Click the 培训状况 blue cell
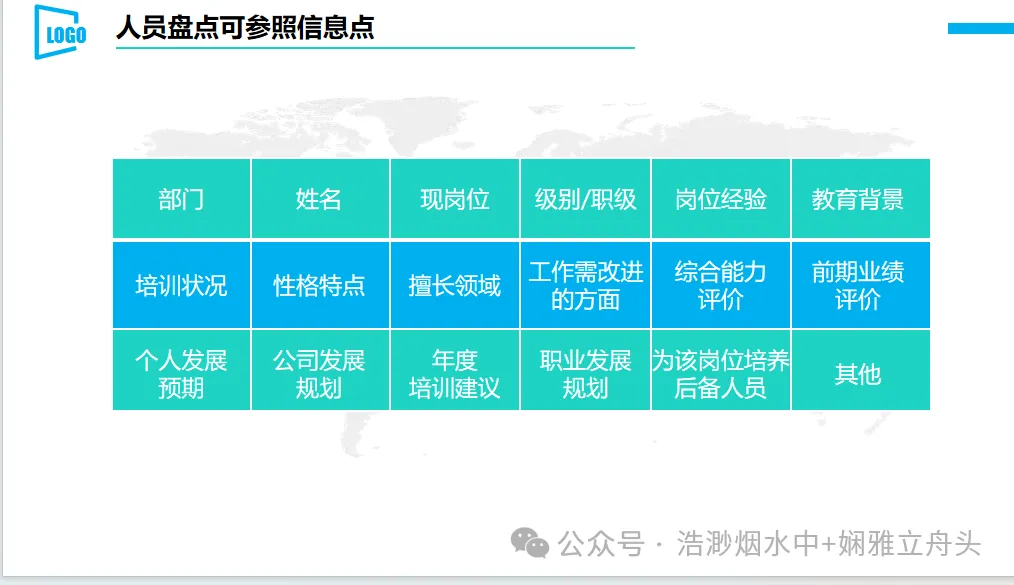The height and width of the screenshot is (585, 1014). click(x=181, y=284)
